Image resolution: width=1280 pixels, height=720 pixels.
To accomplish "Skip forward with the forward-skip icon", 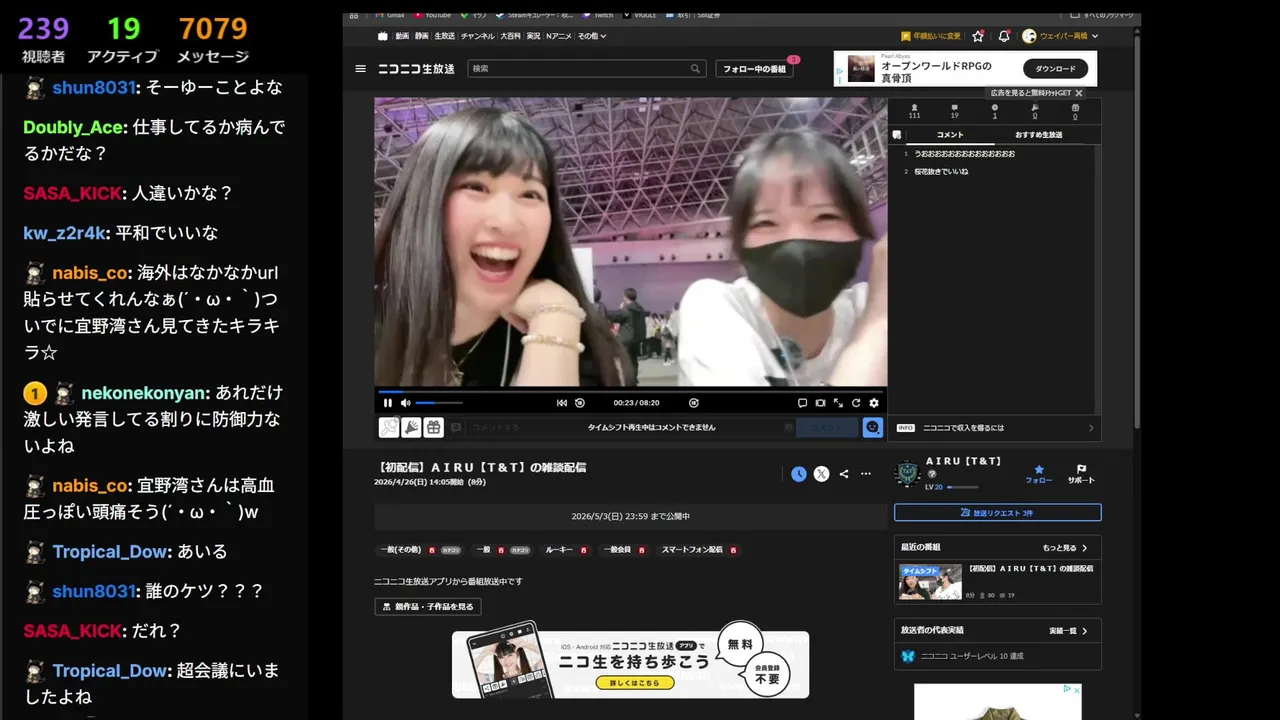I will [694, 403].
